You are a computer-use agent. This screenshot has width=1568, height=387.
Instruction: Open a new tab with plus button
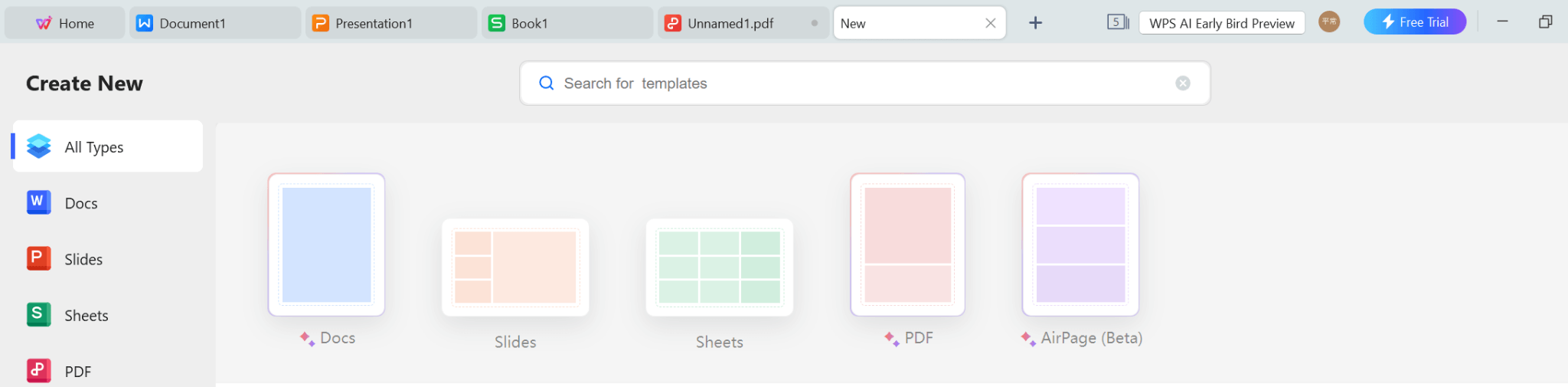pos(1035,23)
